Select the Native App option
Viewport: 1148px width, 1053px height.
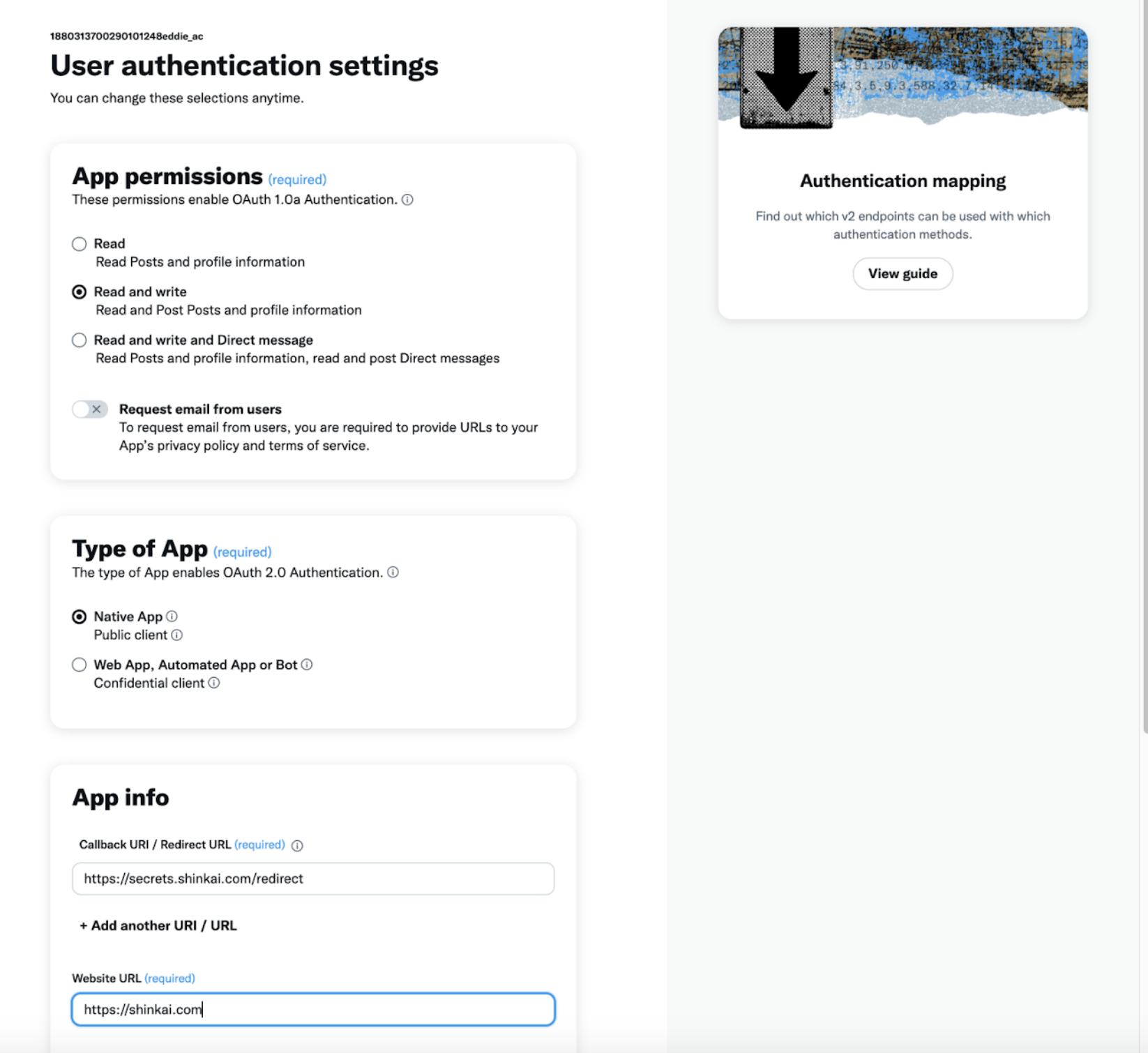(79, 616)
